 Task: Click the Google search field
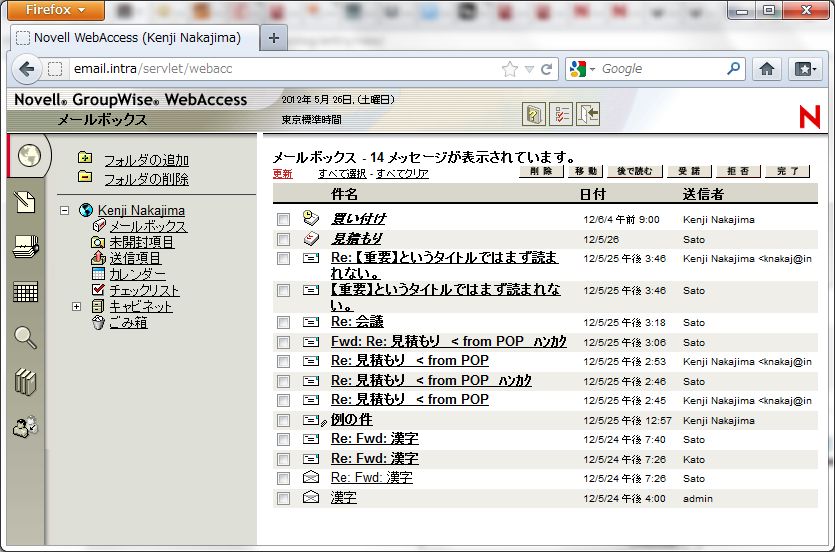[660, 69]
